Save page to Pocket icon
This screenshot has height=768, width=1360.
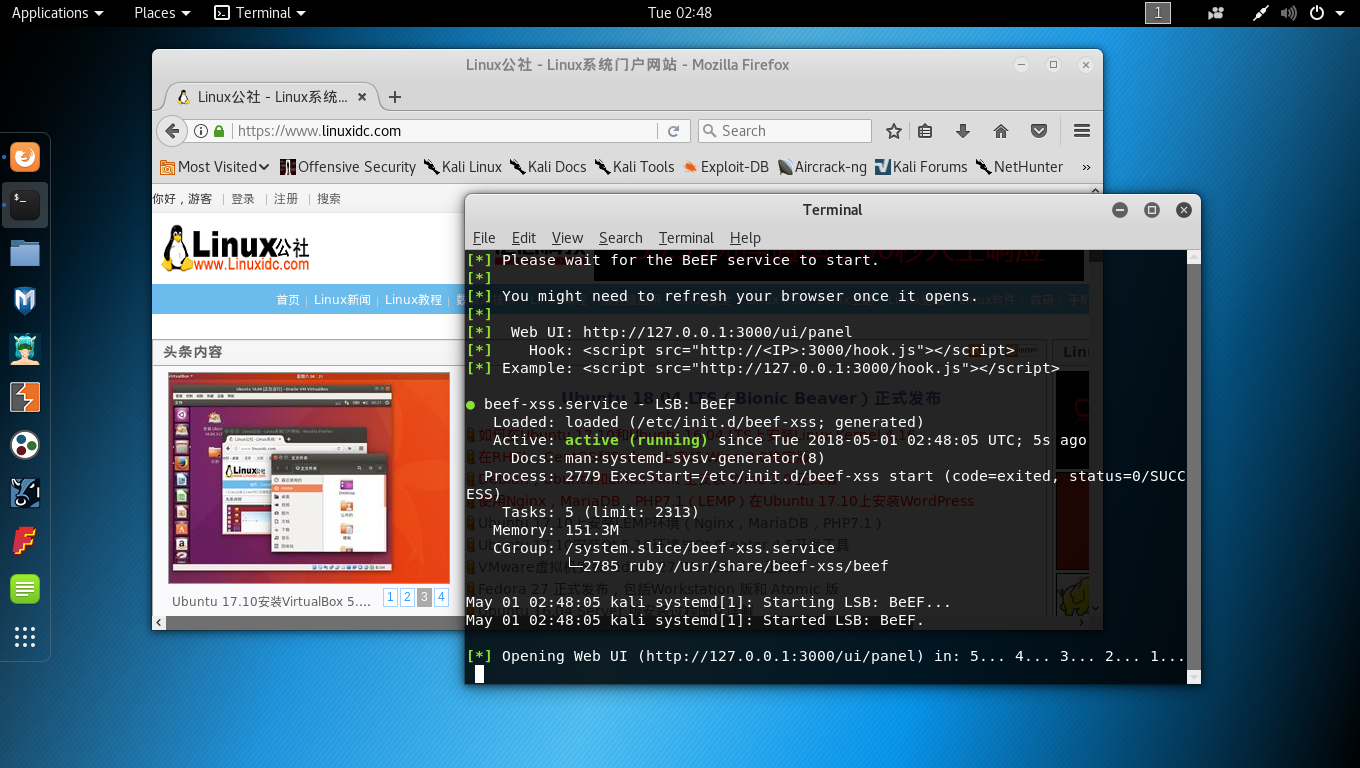click(1039, 131)
